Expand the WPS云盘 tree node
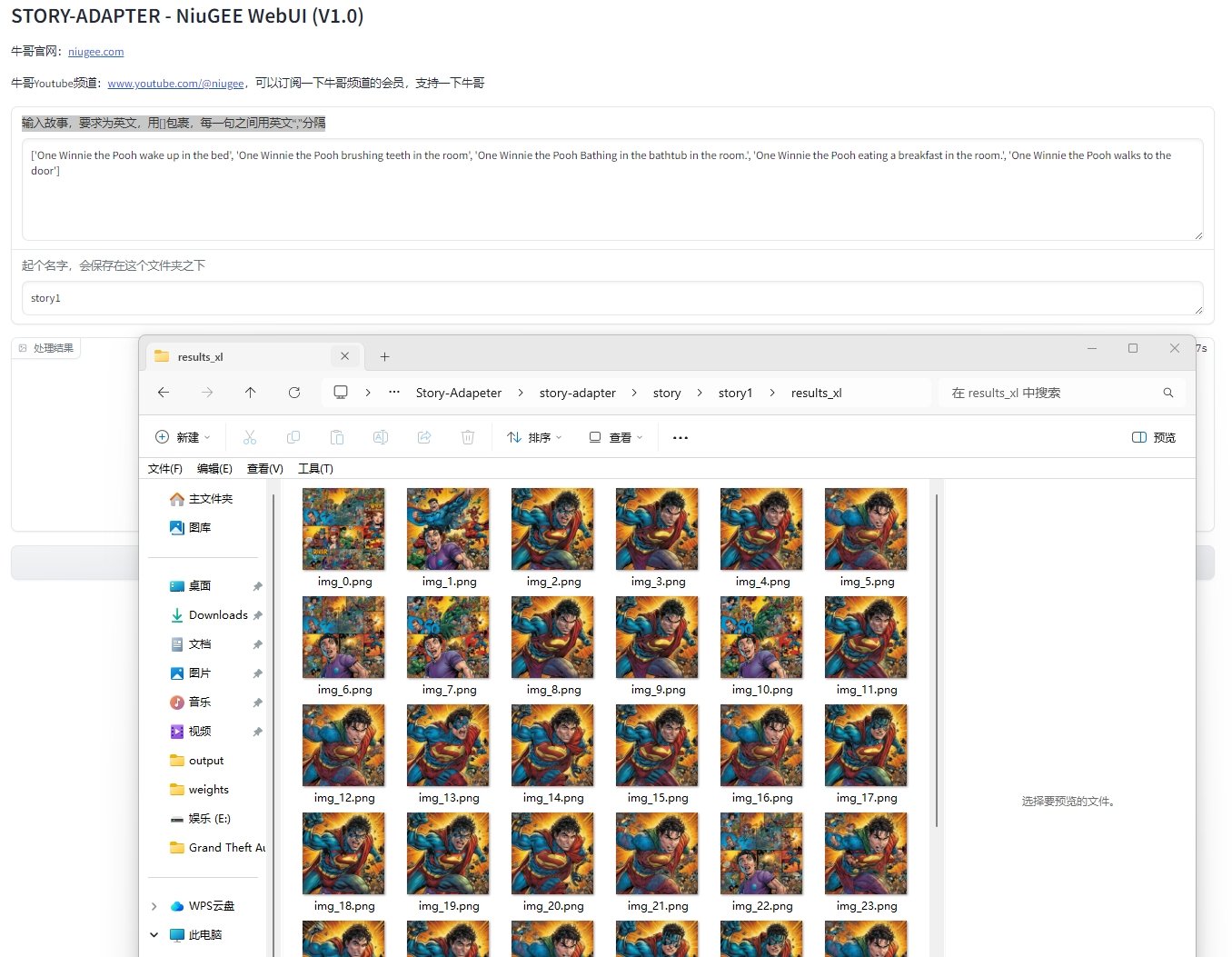Screen dimensions: 1232x957 pyautogui.click(x=154, y=906)
